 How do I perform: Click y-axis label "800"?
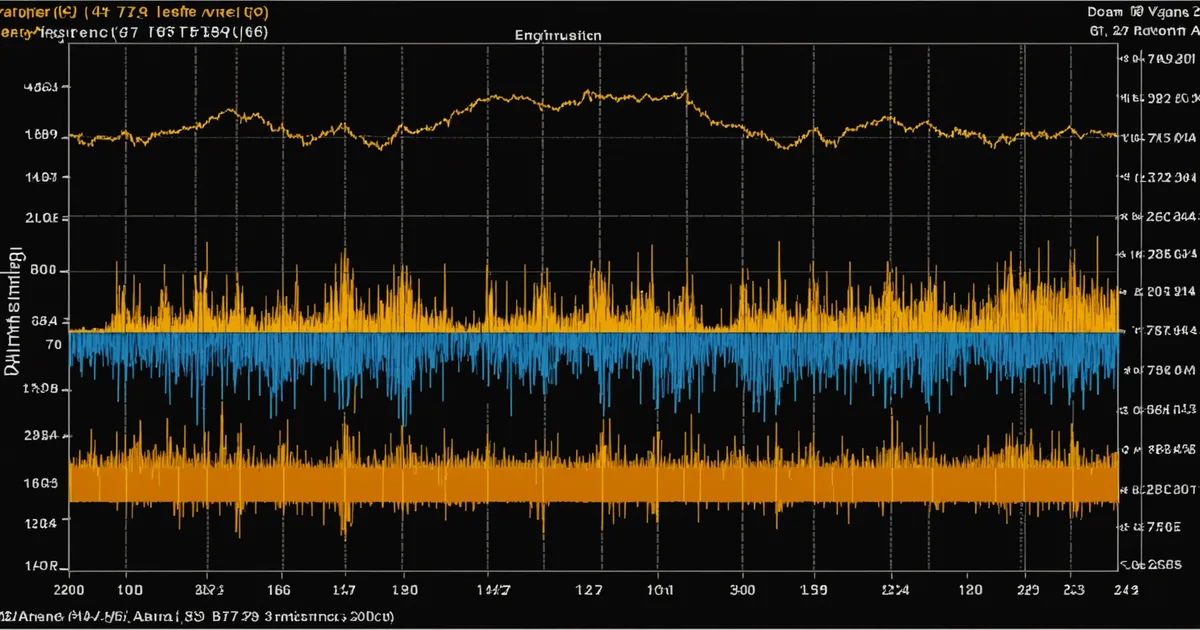[x=44, y=271]
